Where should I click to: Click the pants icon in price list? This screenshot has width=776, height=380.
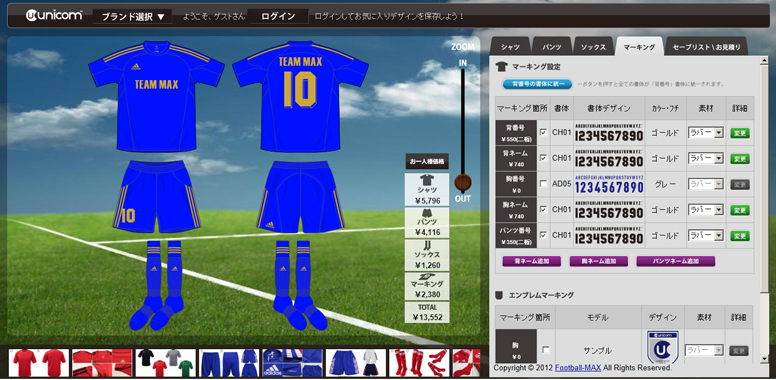pyautogui.click(x=427, y=213)
